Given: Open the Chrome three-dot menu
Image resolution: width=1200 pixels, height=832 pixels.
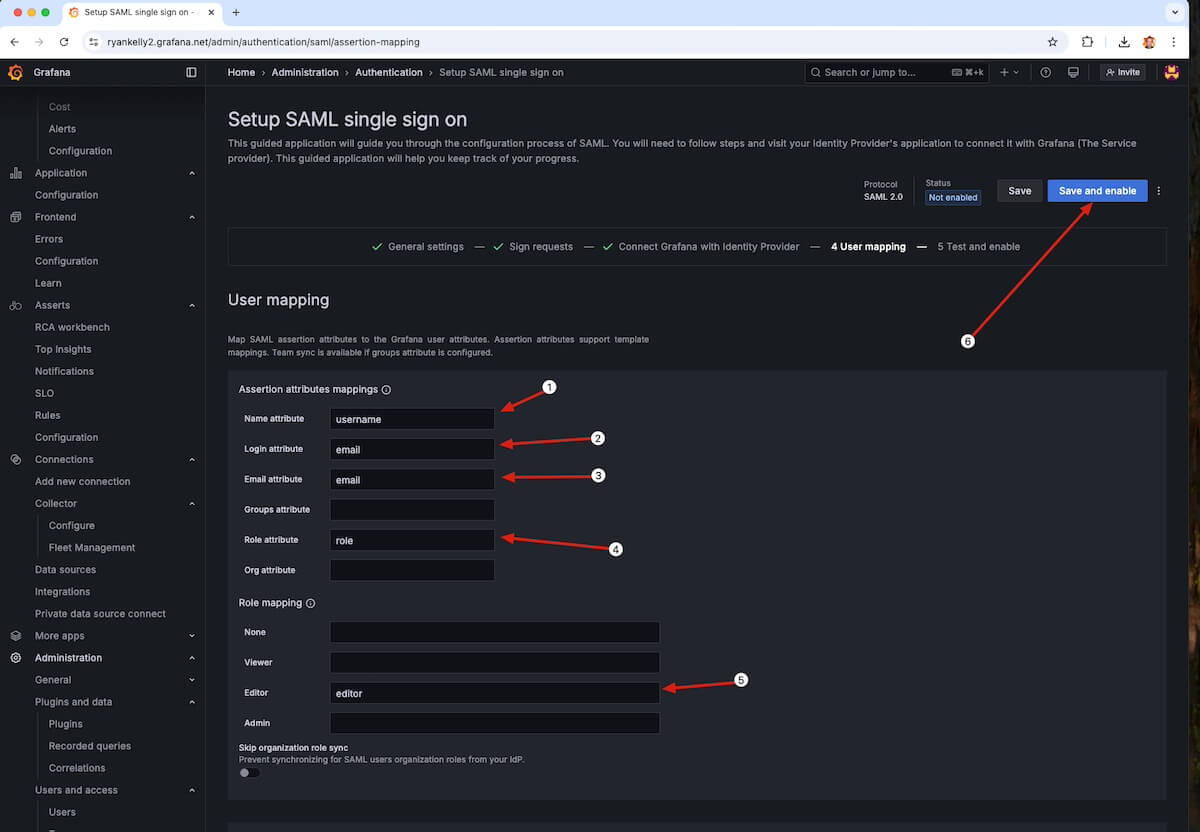Looking at the screenshot, I should click(x=1174, y=42).
